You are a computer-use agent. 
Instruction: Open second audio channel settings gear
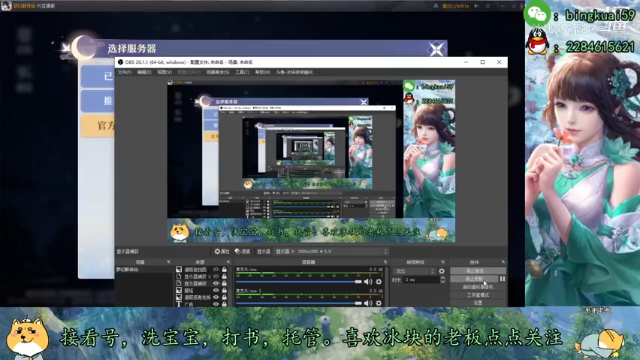point(379,303)
